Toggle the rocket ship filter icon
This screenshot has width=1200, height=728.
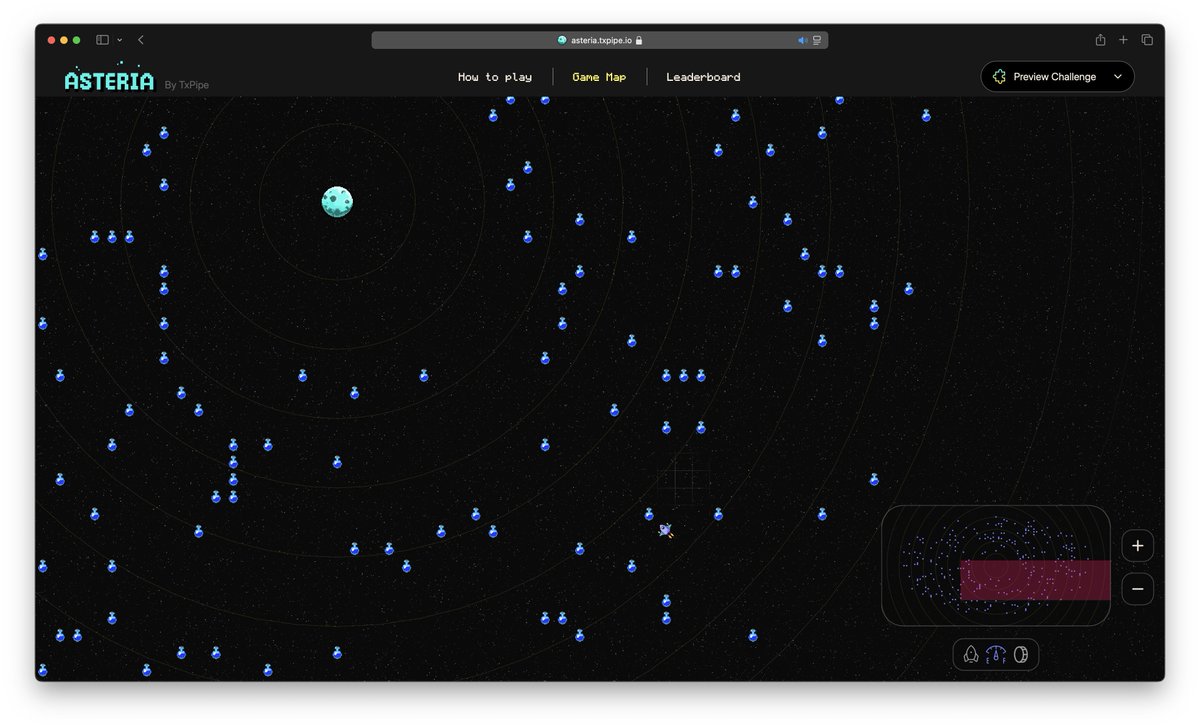(x=970, y=655)
